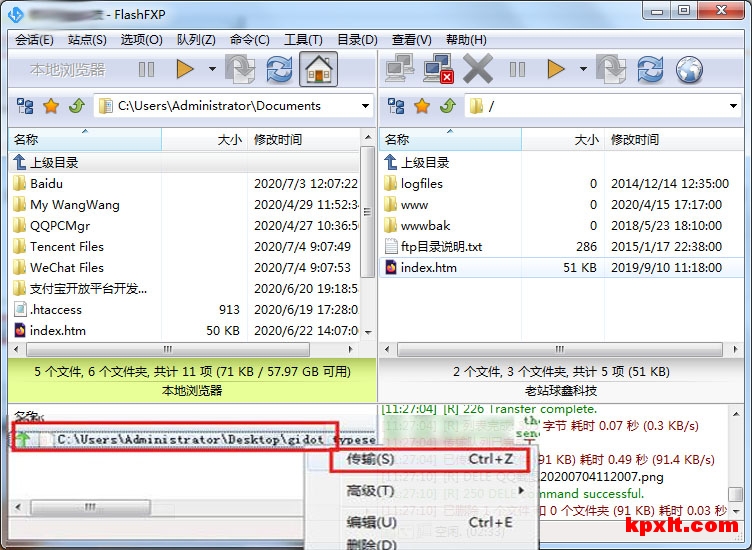Click the 大小 column header in local pane

pyautogui.click(x=204, y=140)
